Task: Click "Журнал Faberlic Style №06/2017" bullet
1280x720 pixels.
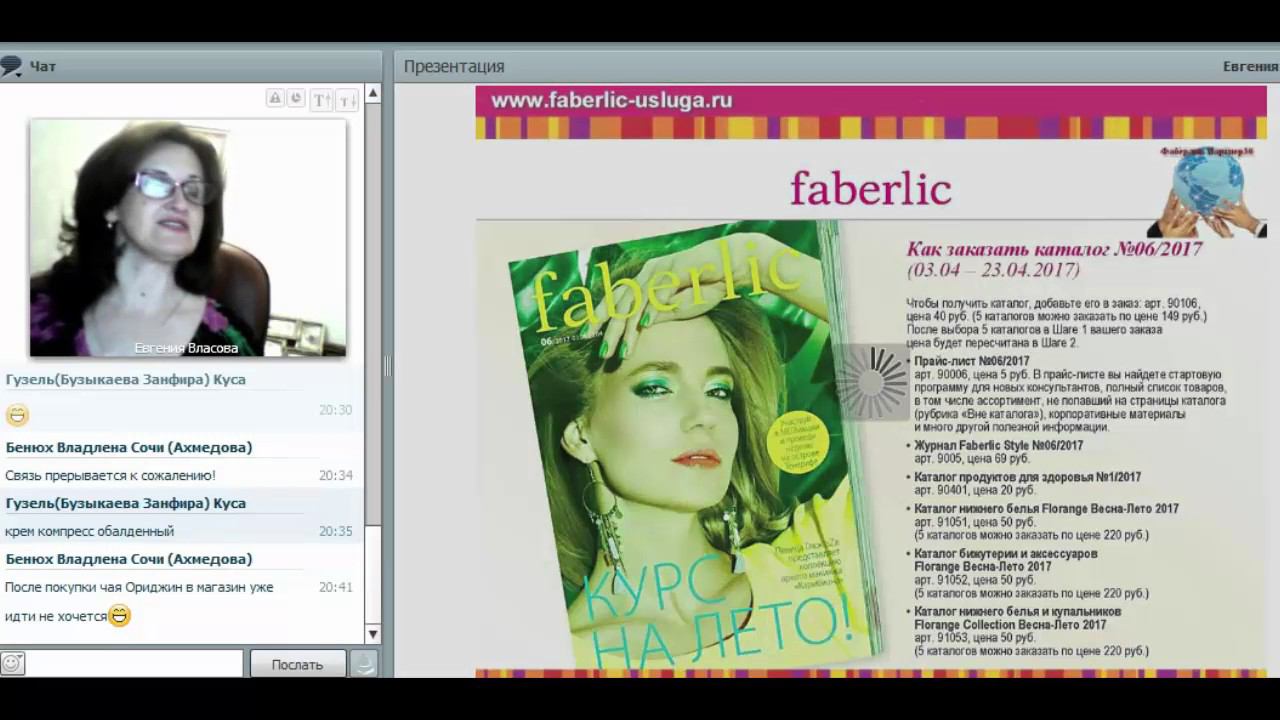Action: [998, 445]
